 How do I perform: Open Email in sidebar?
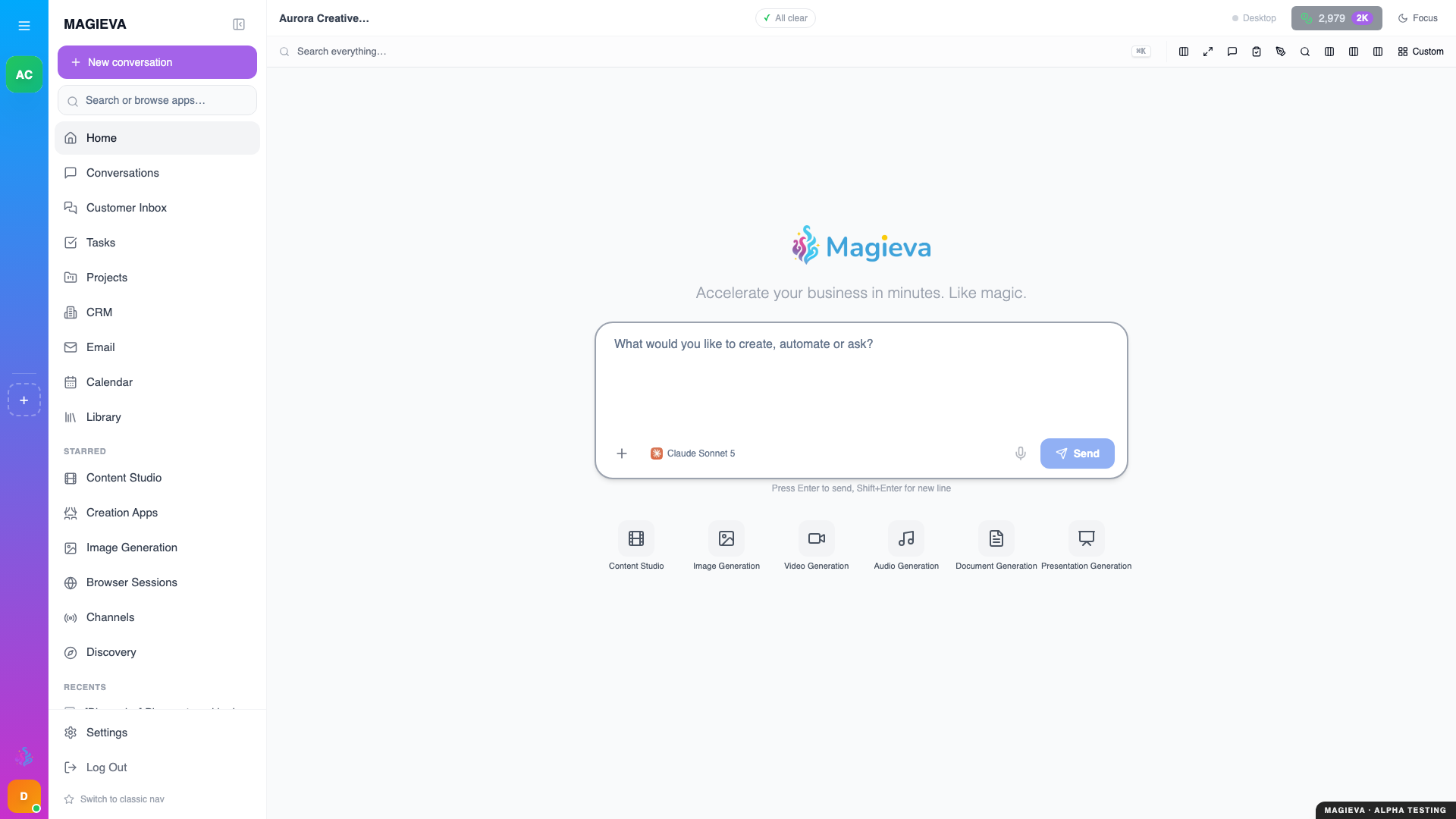[x=157, y=347]
